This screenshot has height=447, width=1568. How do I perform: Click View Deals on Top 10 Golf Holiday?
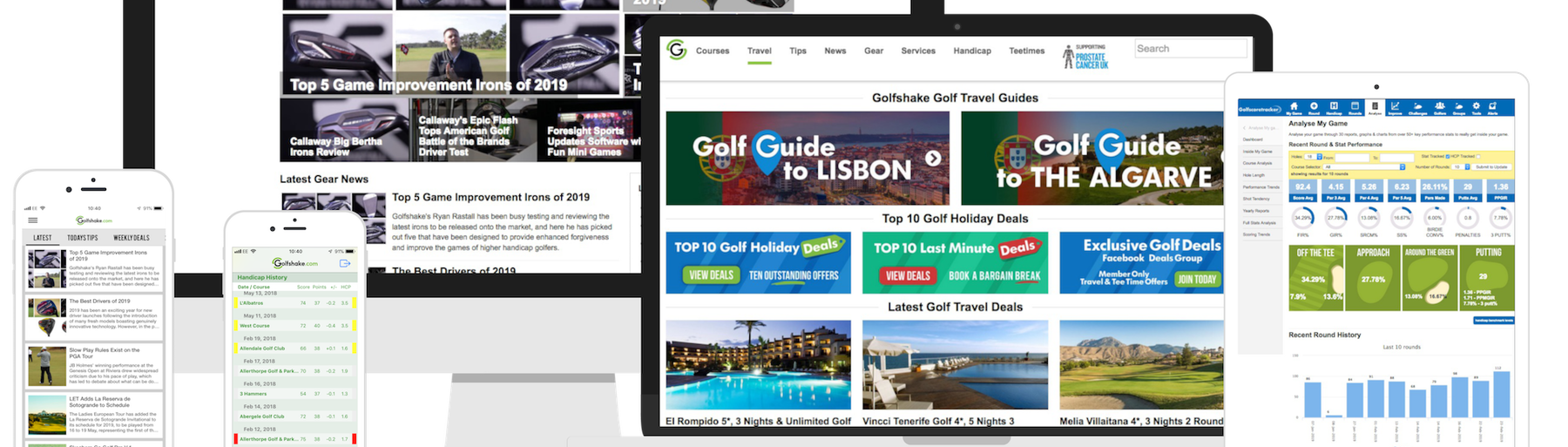[711, 275]
